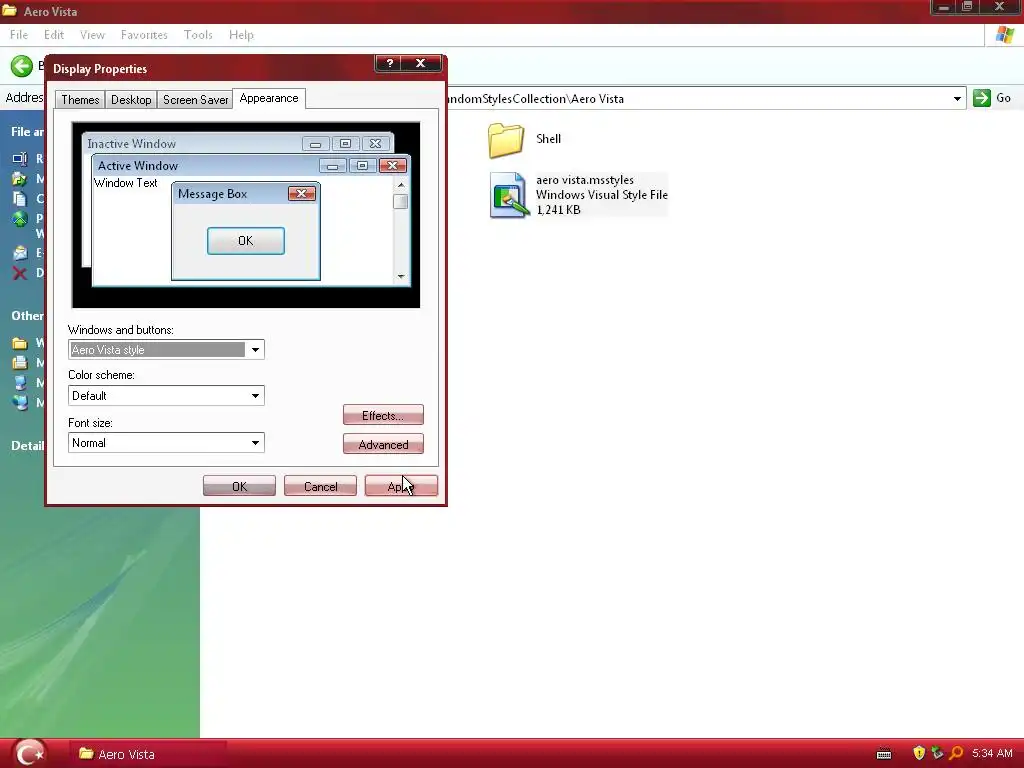
Task: Click the Effects... button
Action: pos(383,415)
